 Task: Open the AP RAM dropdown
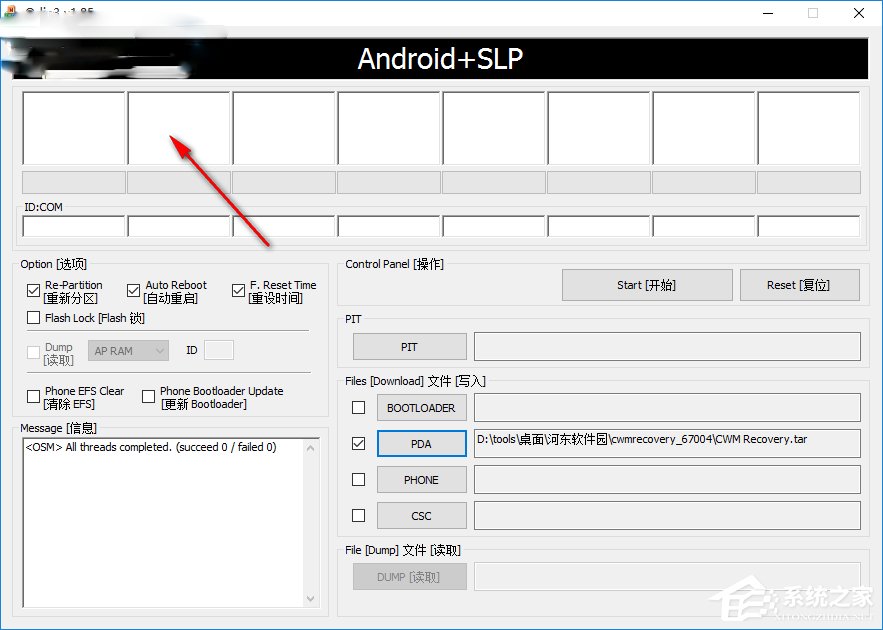coord(127,350)
